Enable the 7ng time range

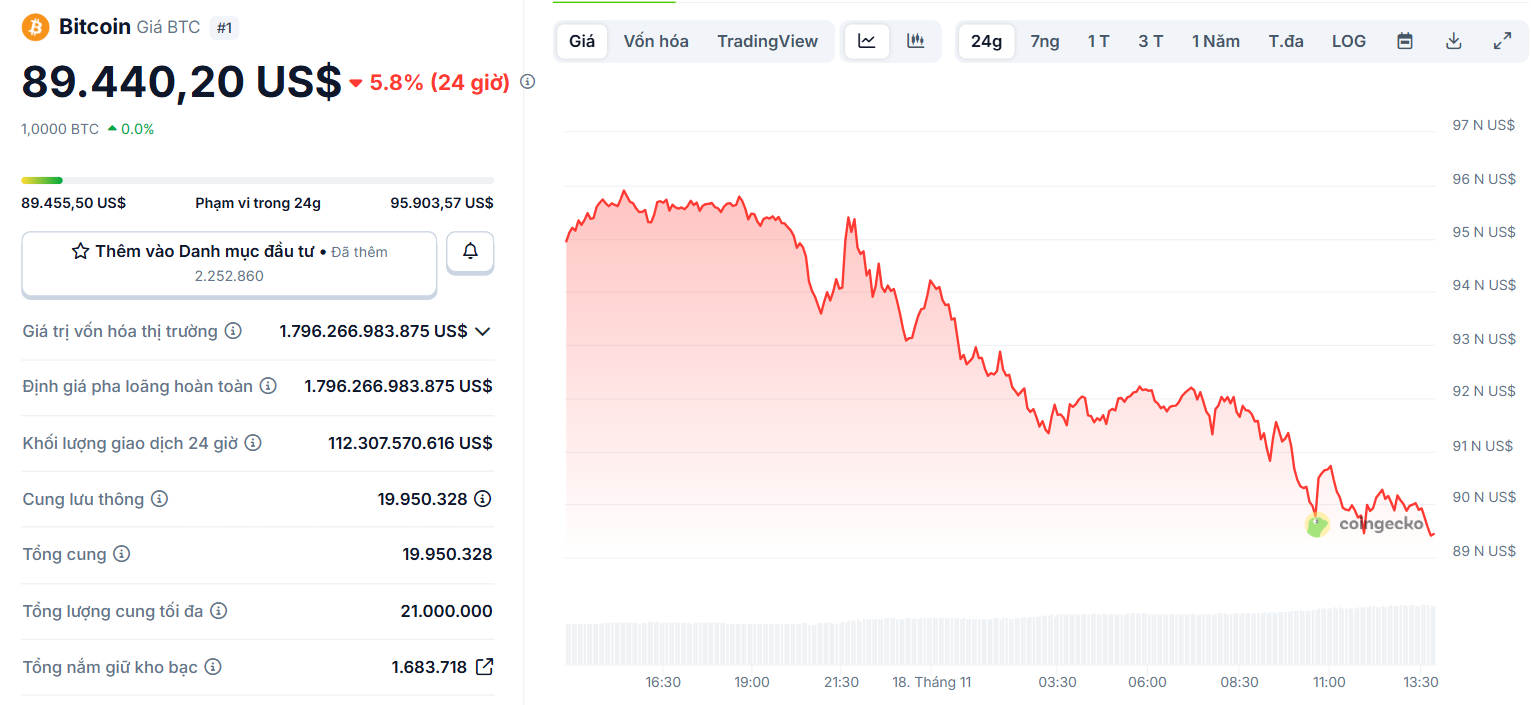pyautogui.click(x=1044, y=41)
